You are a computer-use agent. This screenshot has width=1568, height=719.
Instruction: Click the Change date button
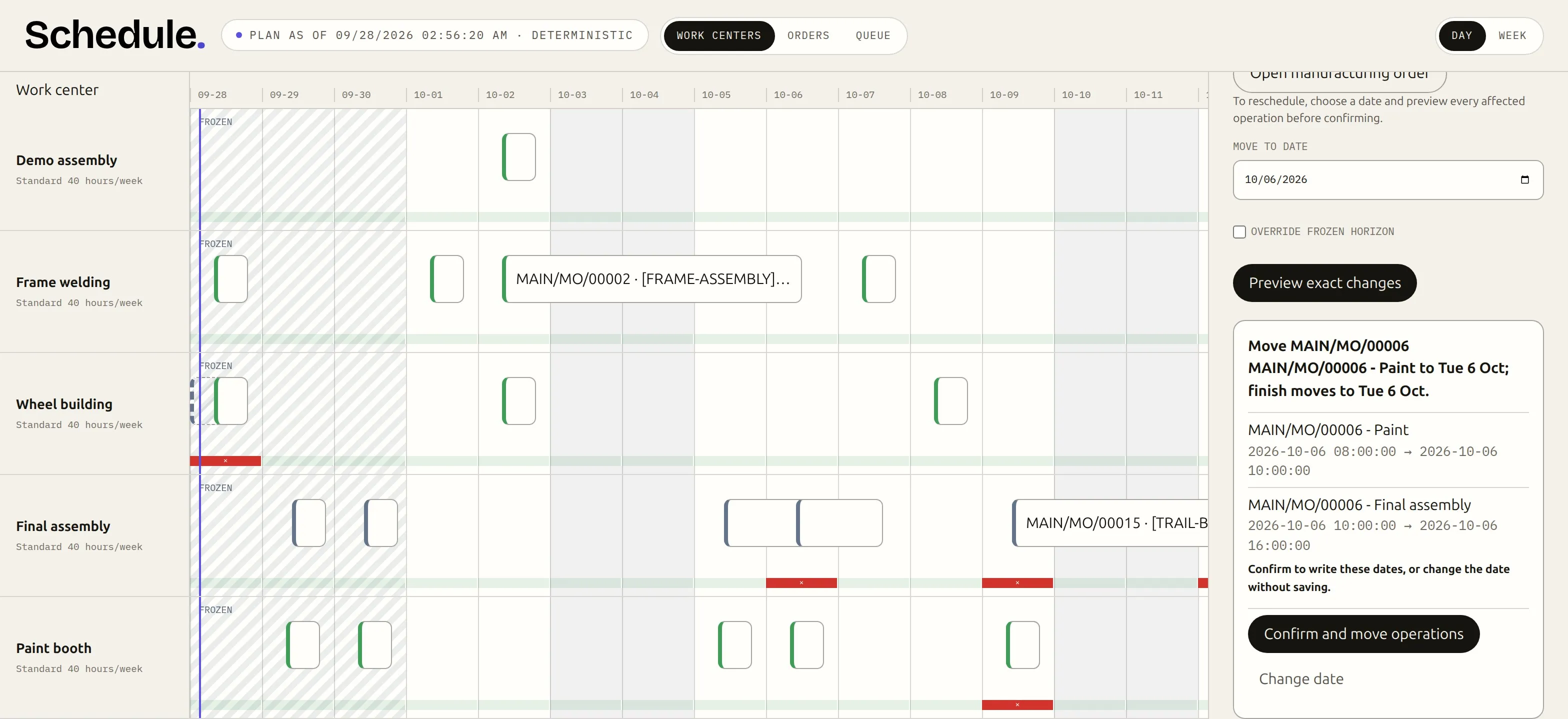point(1301,679)
